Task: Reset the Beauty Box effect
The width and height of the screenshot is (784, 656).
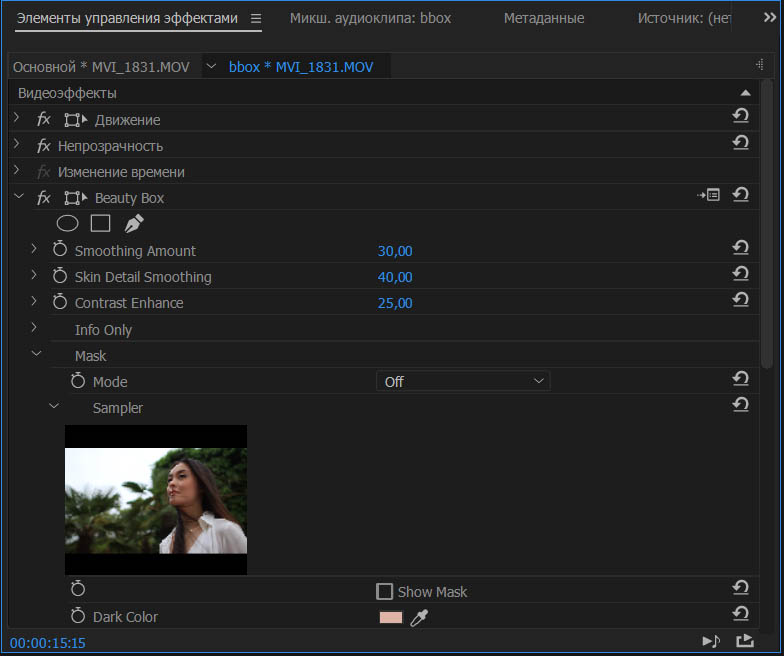Action: pyautogui.click(x=740, y=194)
